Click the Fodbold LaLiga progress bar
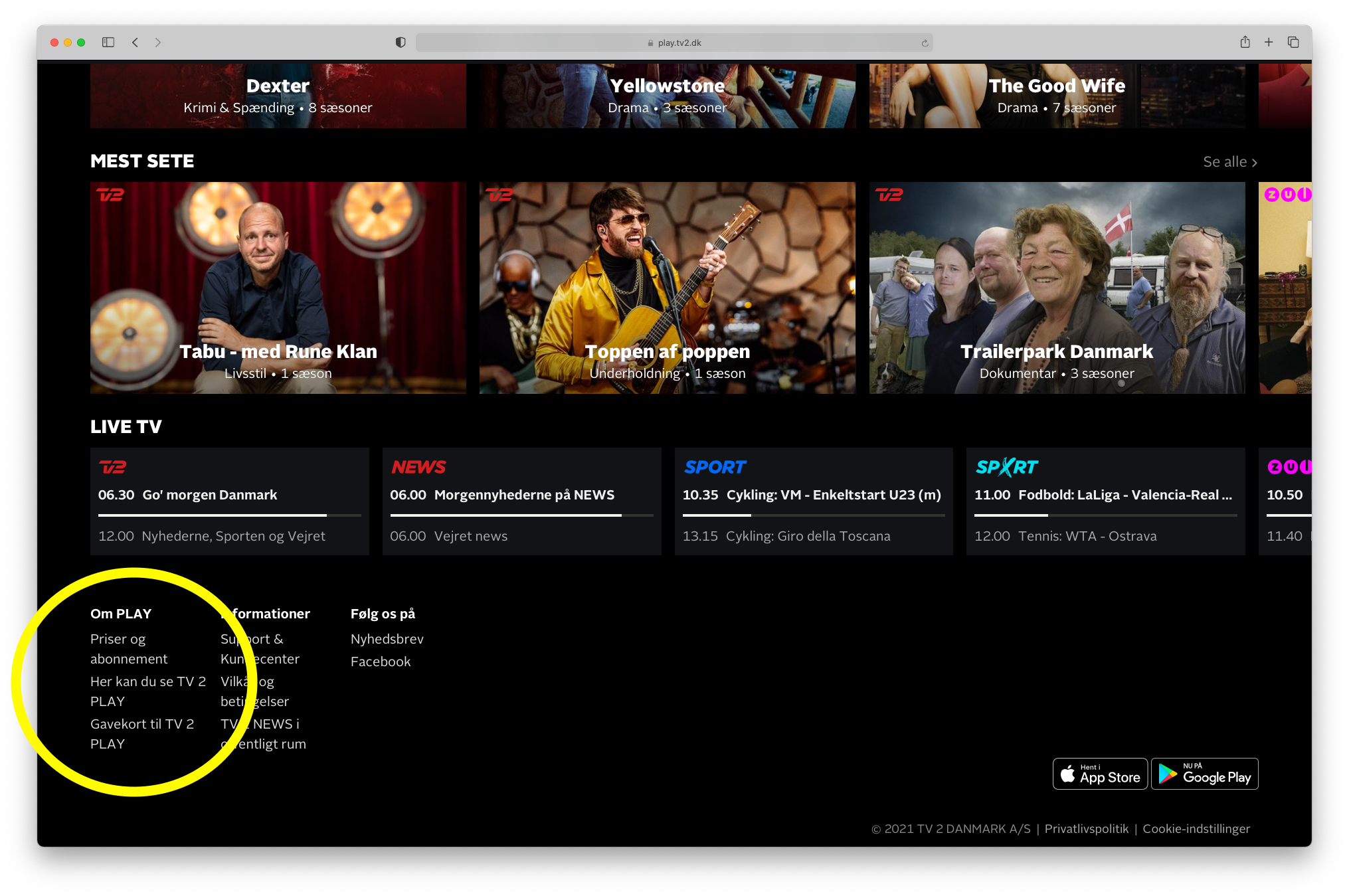The width and height of the screenshot is (1349, 896). [1106, 515]
